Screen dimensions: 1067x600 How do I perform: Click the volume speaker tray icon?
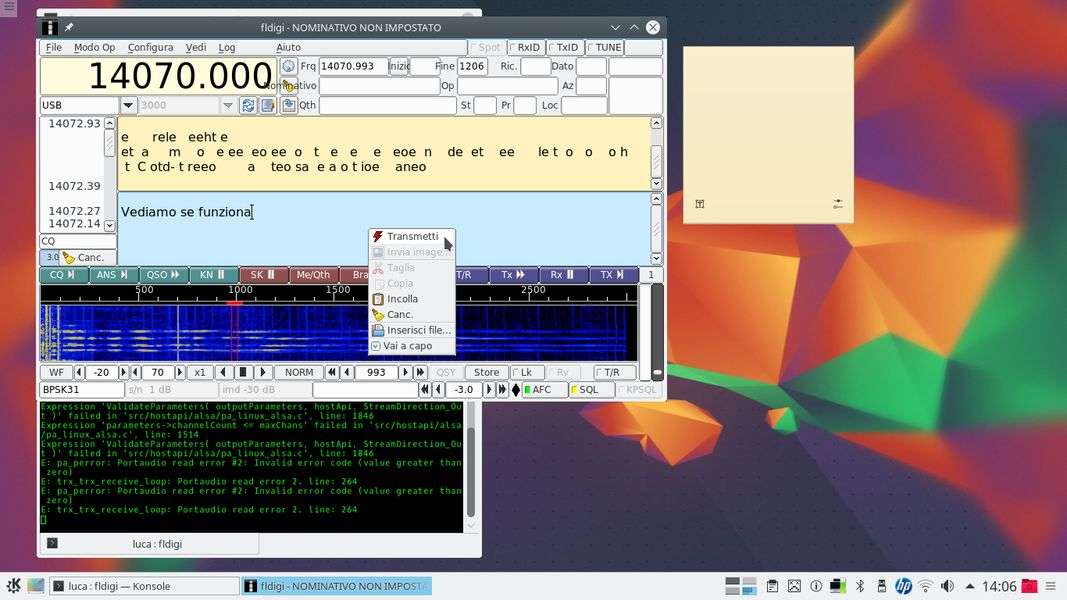point(946,586)
